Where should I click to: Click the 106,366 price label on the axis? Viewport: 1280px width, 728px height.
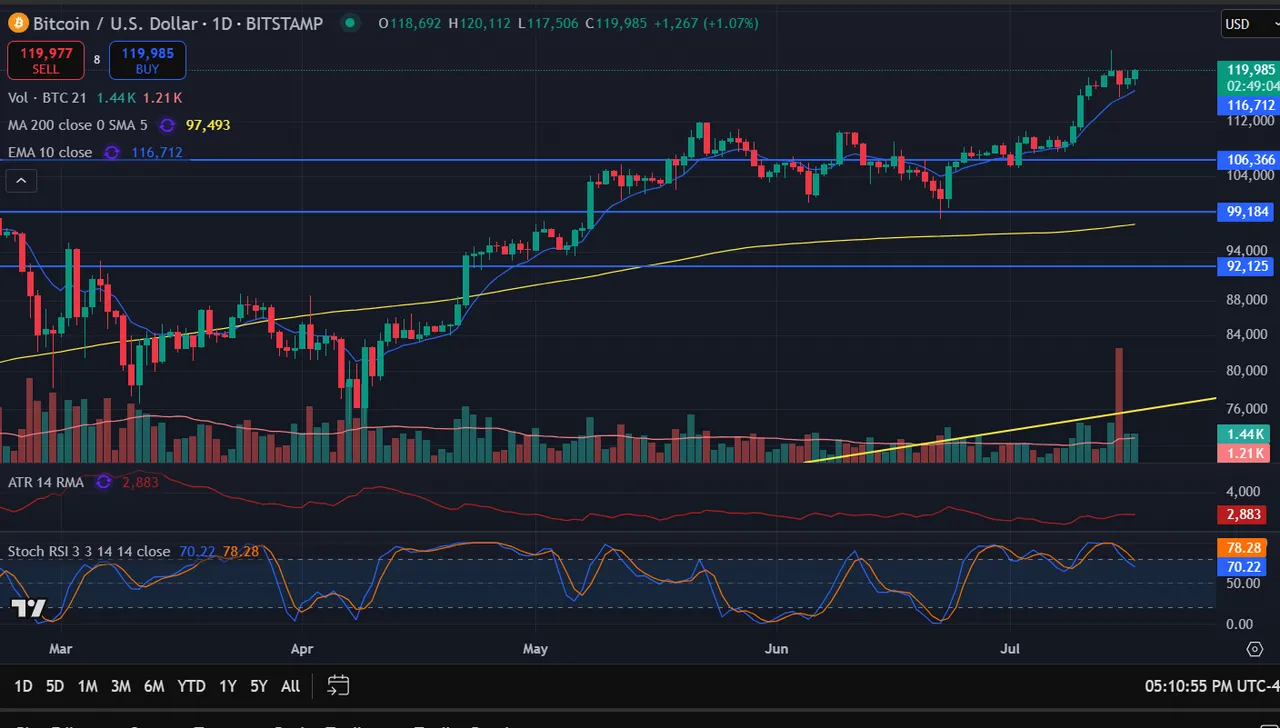(1248, 160)
